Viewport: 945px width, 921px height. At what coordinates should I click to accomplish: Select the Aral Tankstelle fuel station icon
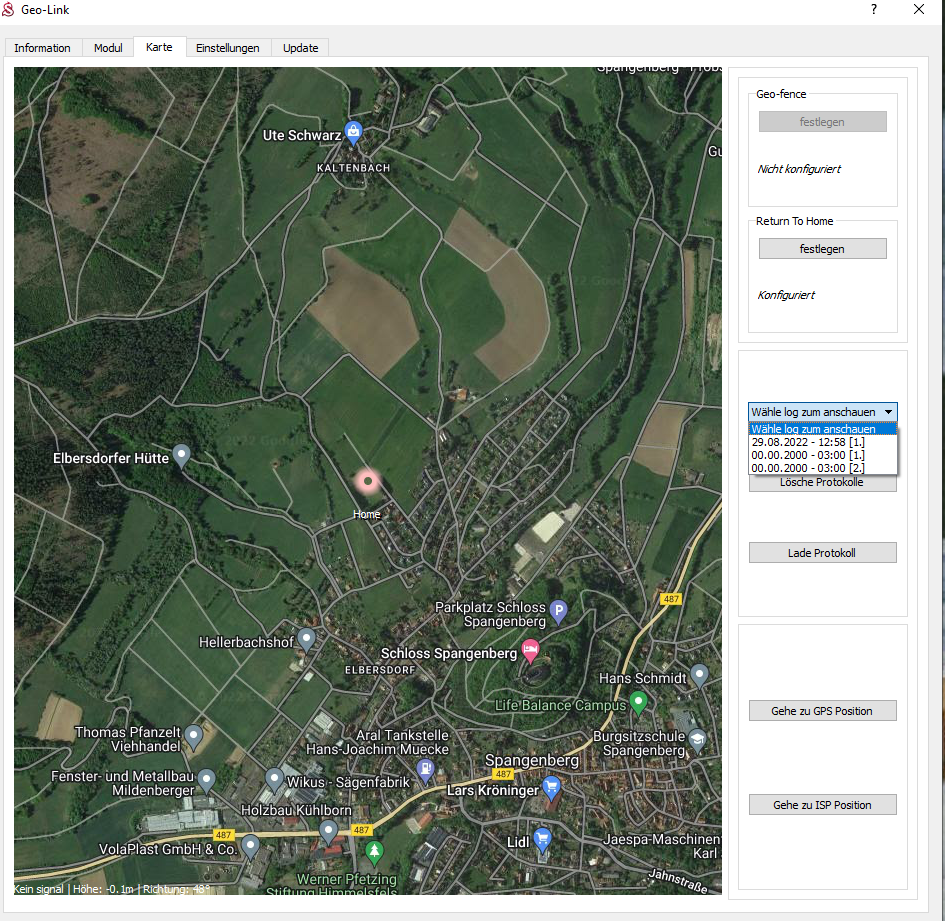pyautogui.click(x=427, y=769)
